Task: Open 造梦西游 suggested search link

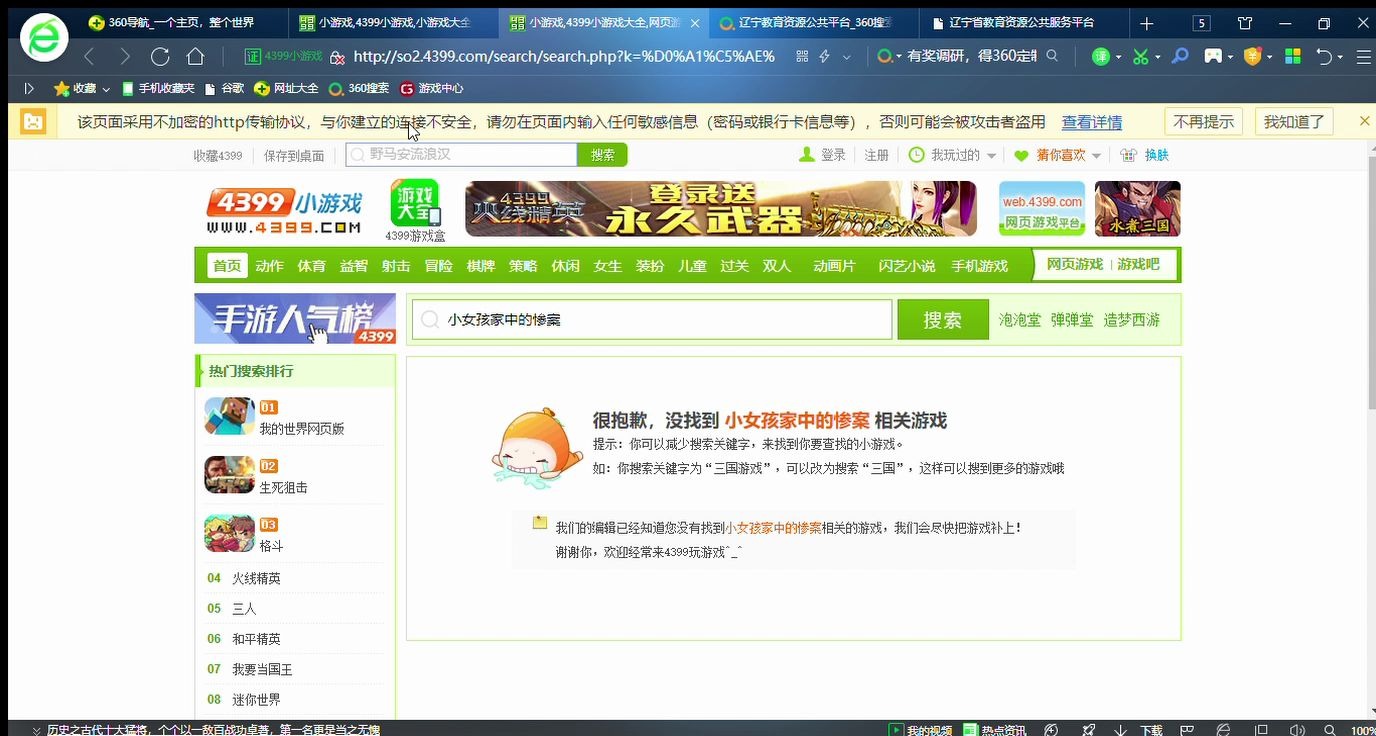Action: [1132, 320]
